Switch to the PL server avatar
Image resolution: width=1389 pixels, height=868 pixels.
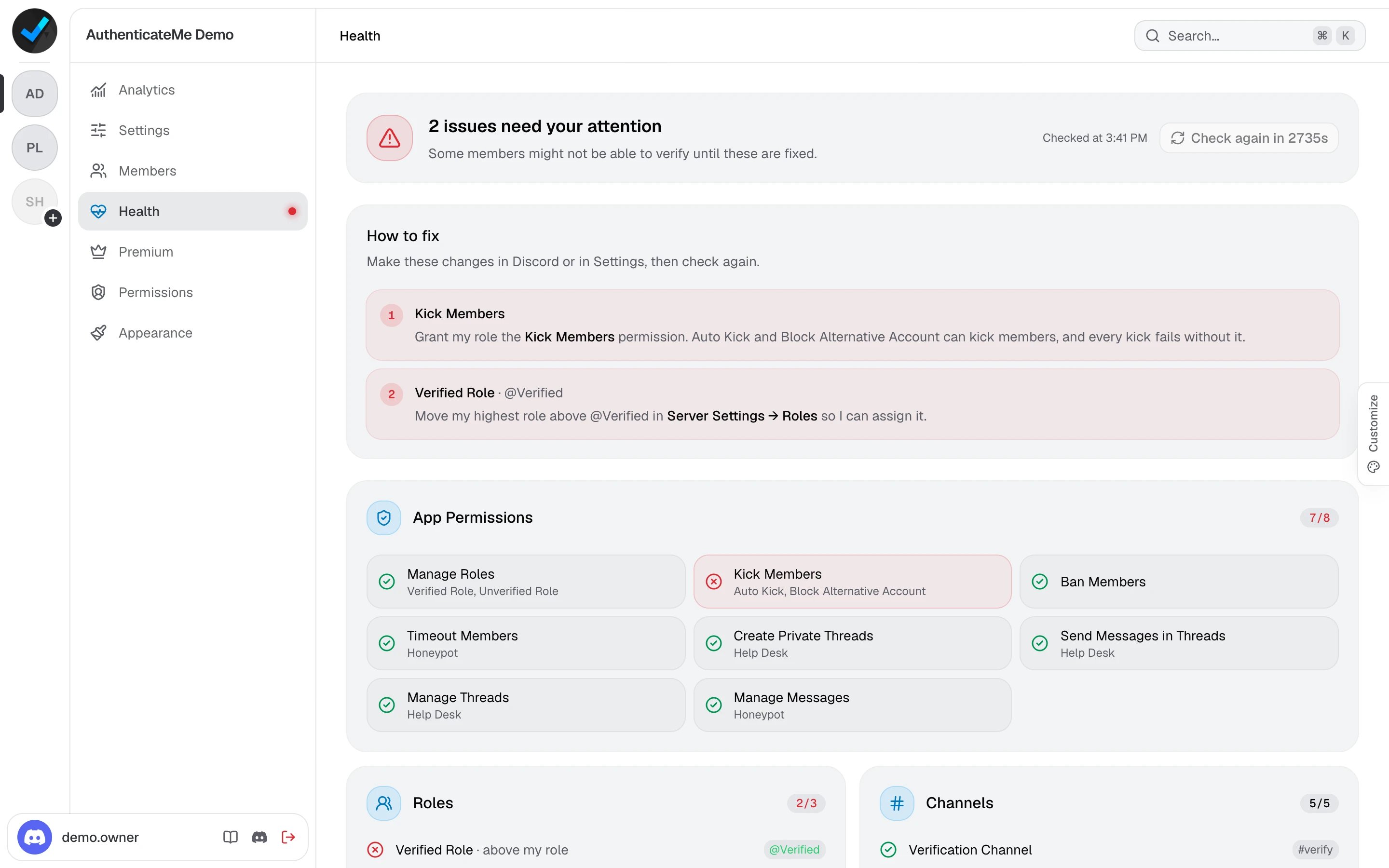34,148
